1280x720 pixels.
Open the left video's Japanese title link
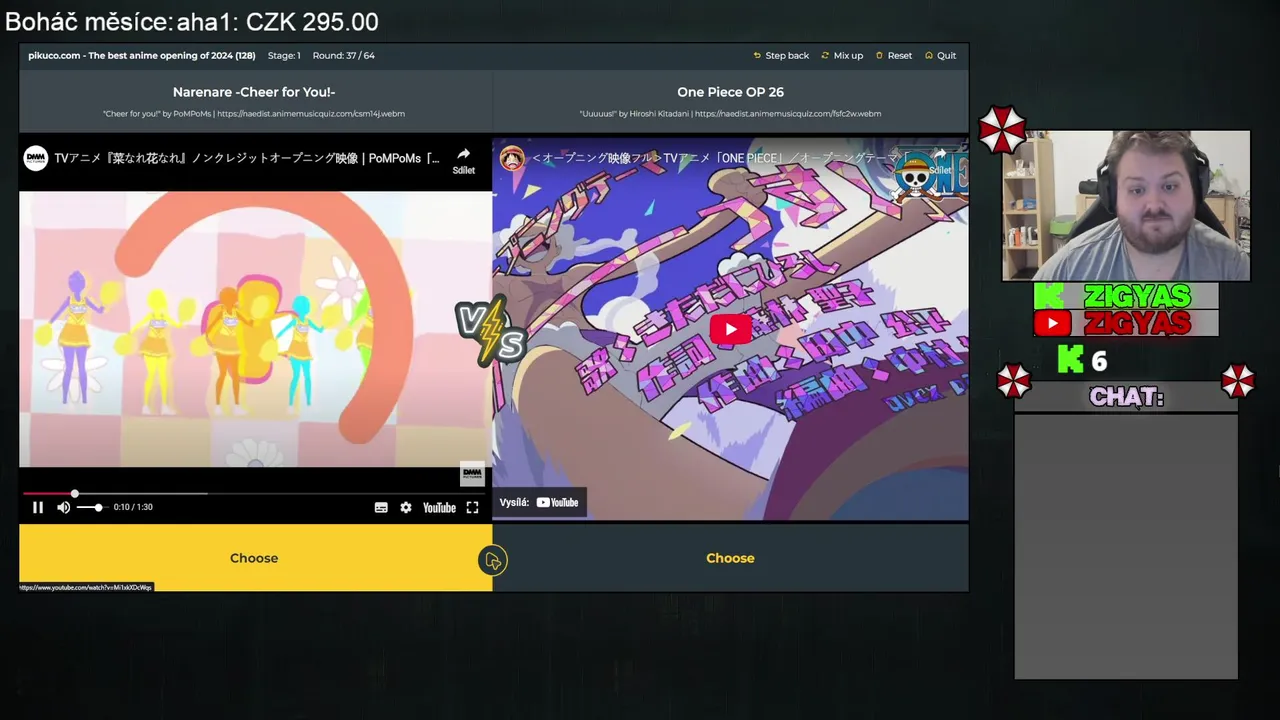(246, 158)
